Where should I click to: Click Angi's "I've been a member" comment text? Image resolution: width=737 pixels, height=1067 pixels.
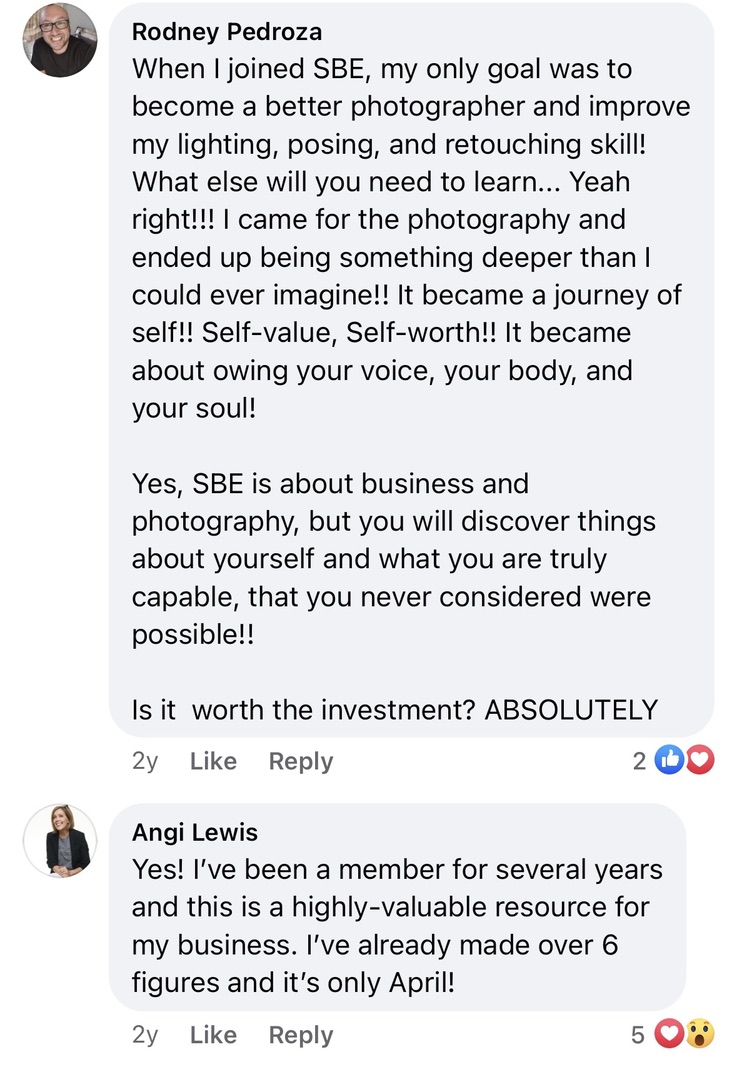pyautogui.click(x=396, y=926)
